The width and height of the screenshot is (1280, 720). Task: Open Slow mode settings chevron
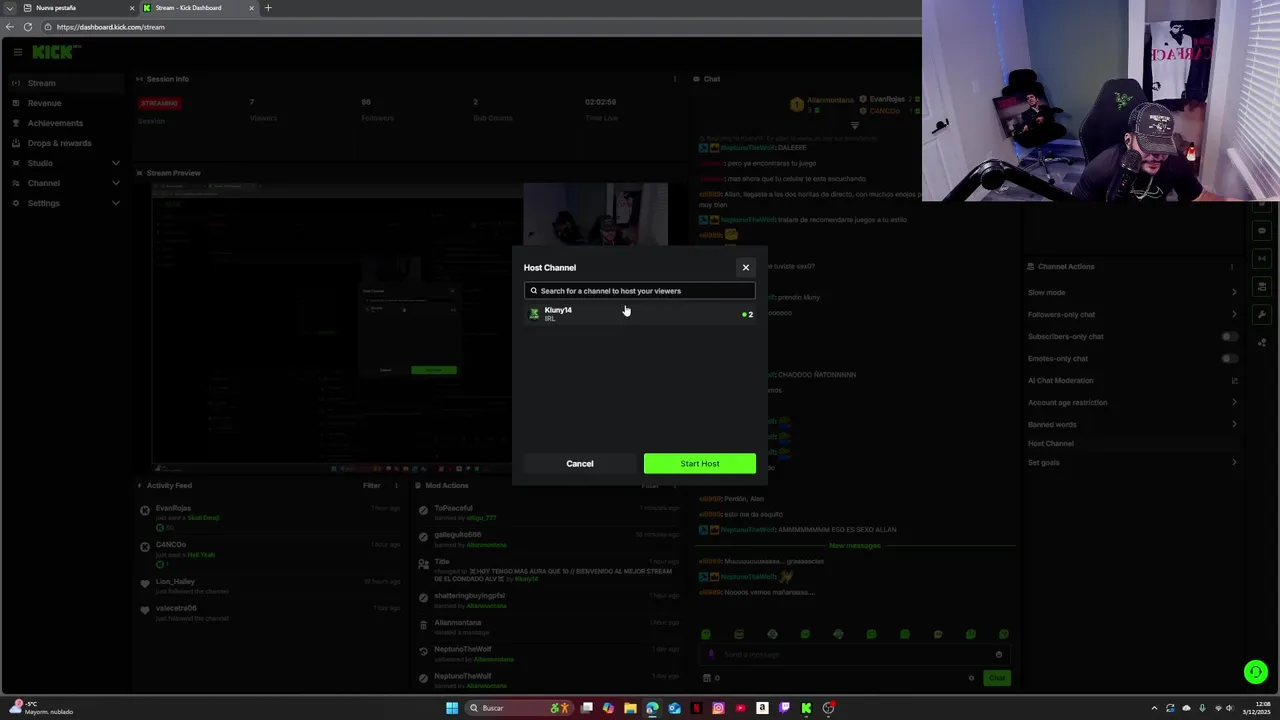click(x=1234, y=292)
